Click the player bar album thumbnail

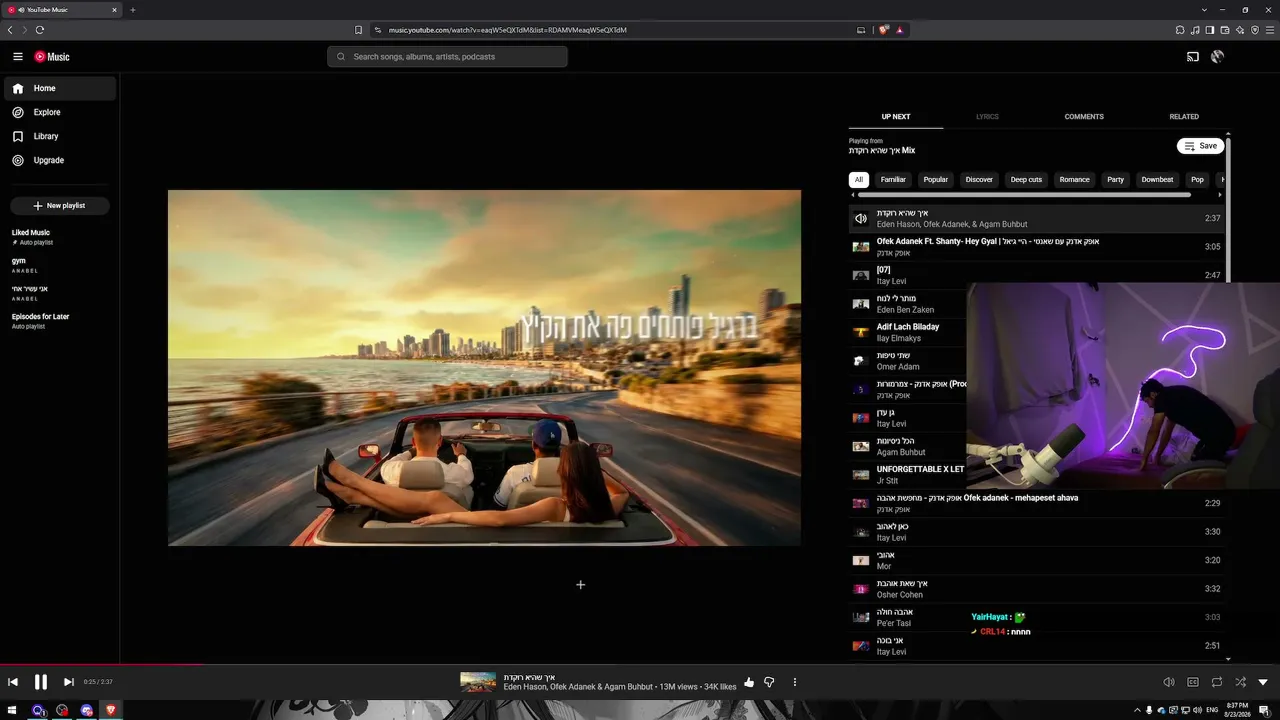point(478,682)
